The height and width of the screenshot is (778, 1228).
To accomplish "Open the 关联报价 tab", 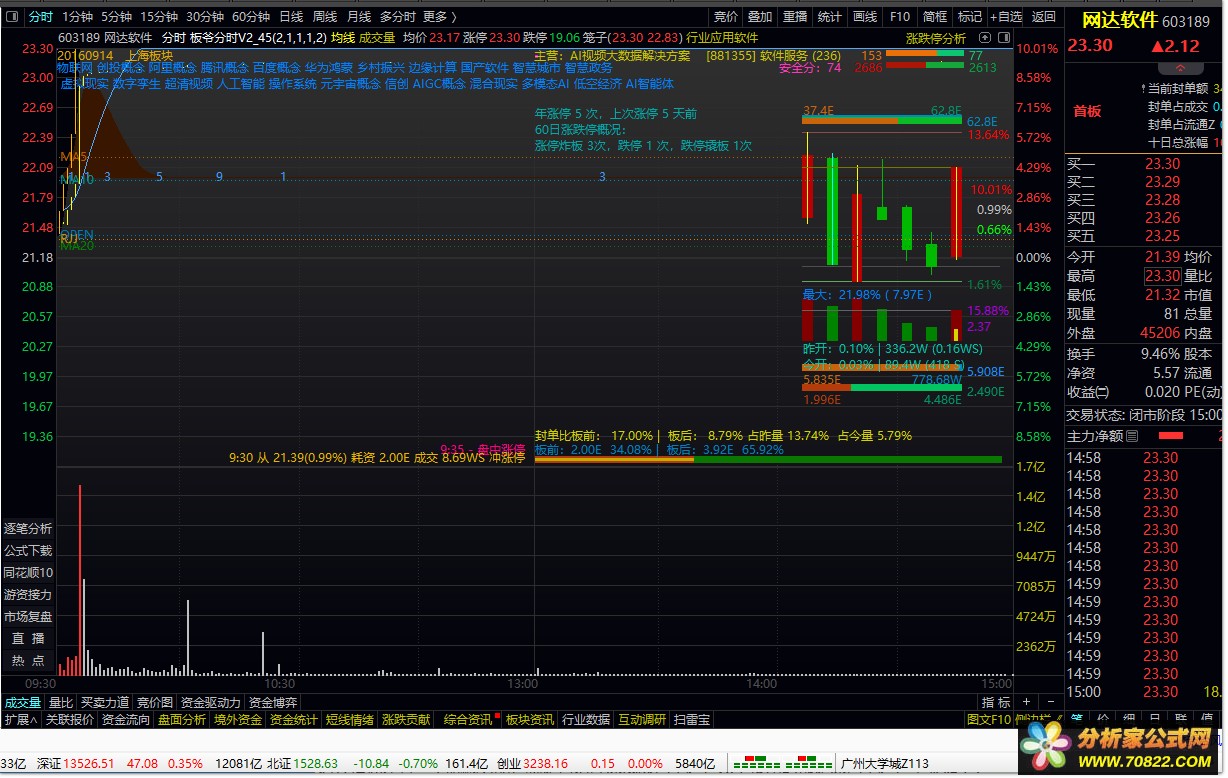I will click(x=69, y=719).
